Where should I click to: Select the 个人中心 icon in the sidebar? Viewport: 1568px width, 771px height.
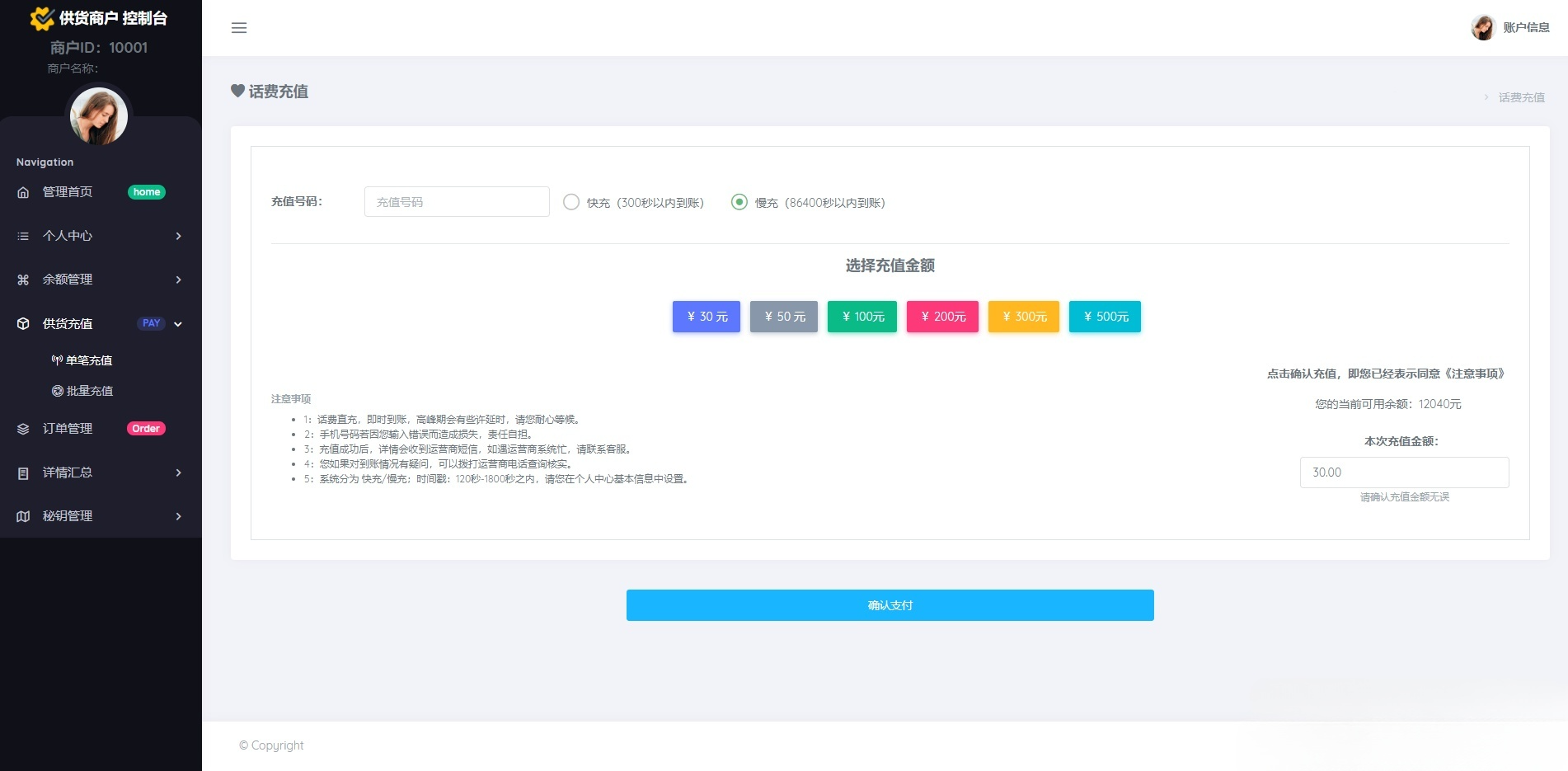pos(22,236)
